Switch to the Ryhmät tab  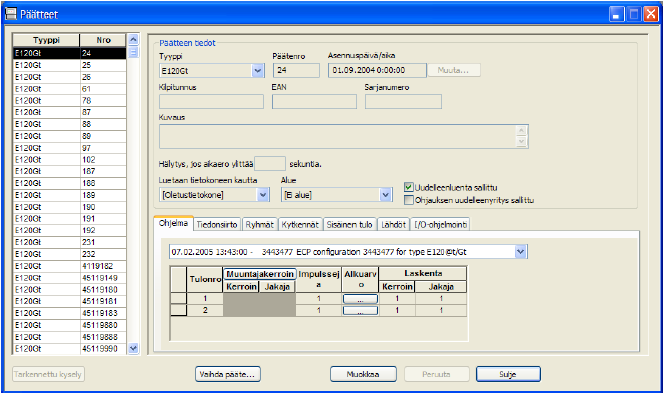pos(259,225)
